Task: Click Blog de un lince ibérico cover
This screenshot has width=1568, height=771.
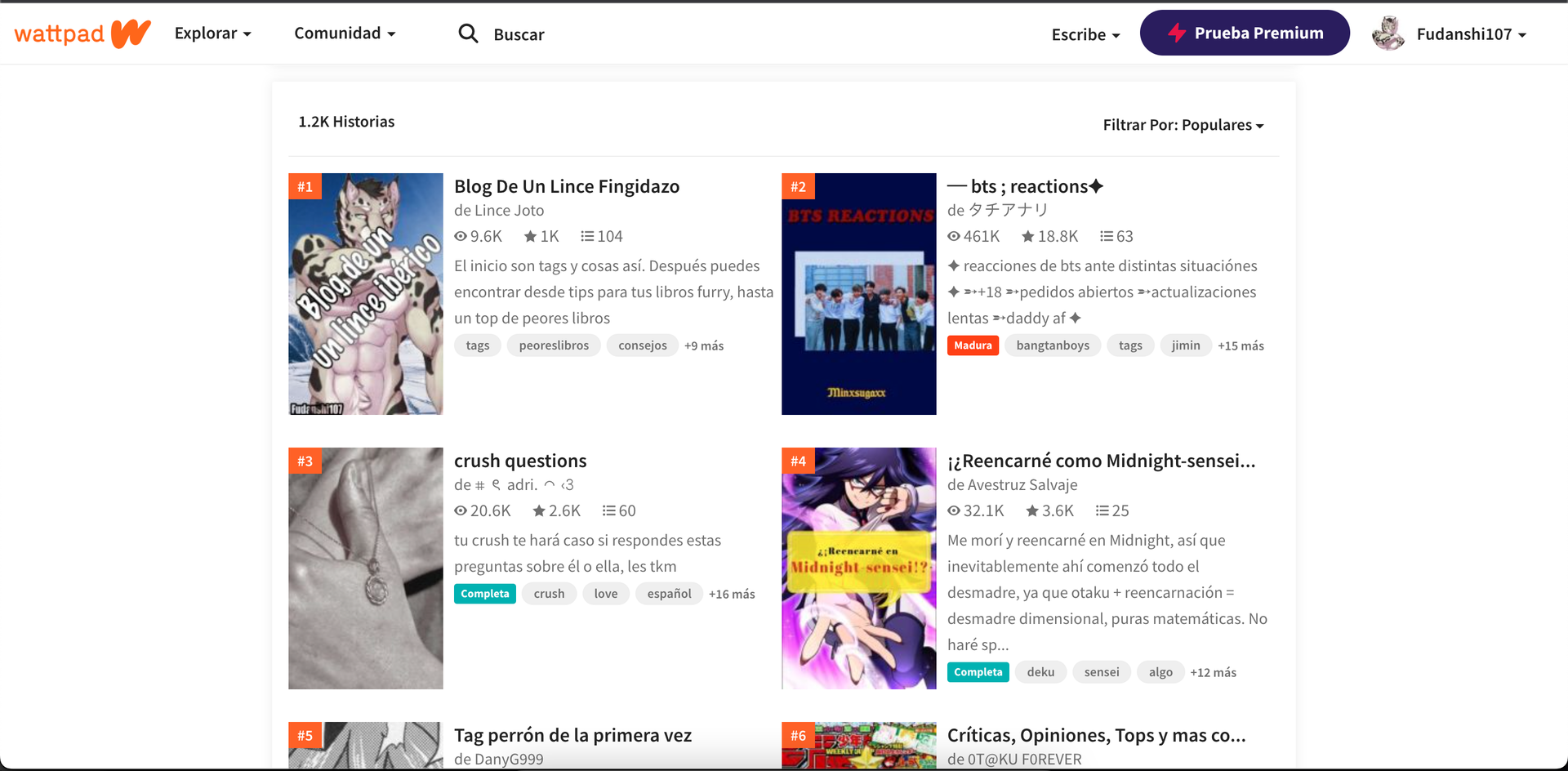Action: tap(366, 294)
